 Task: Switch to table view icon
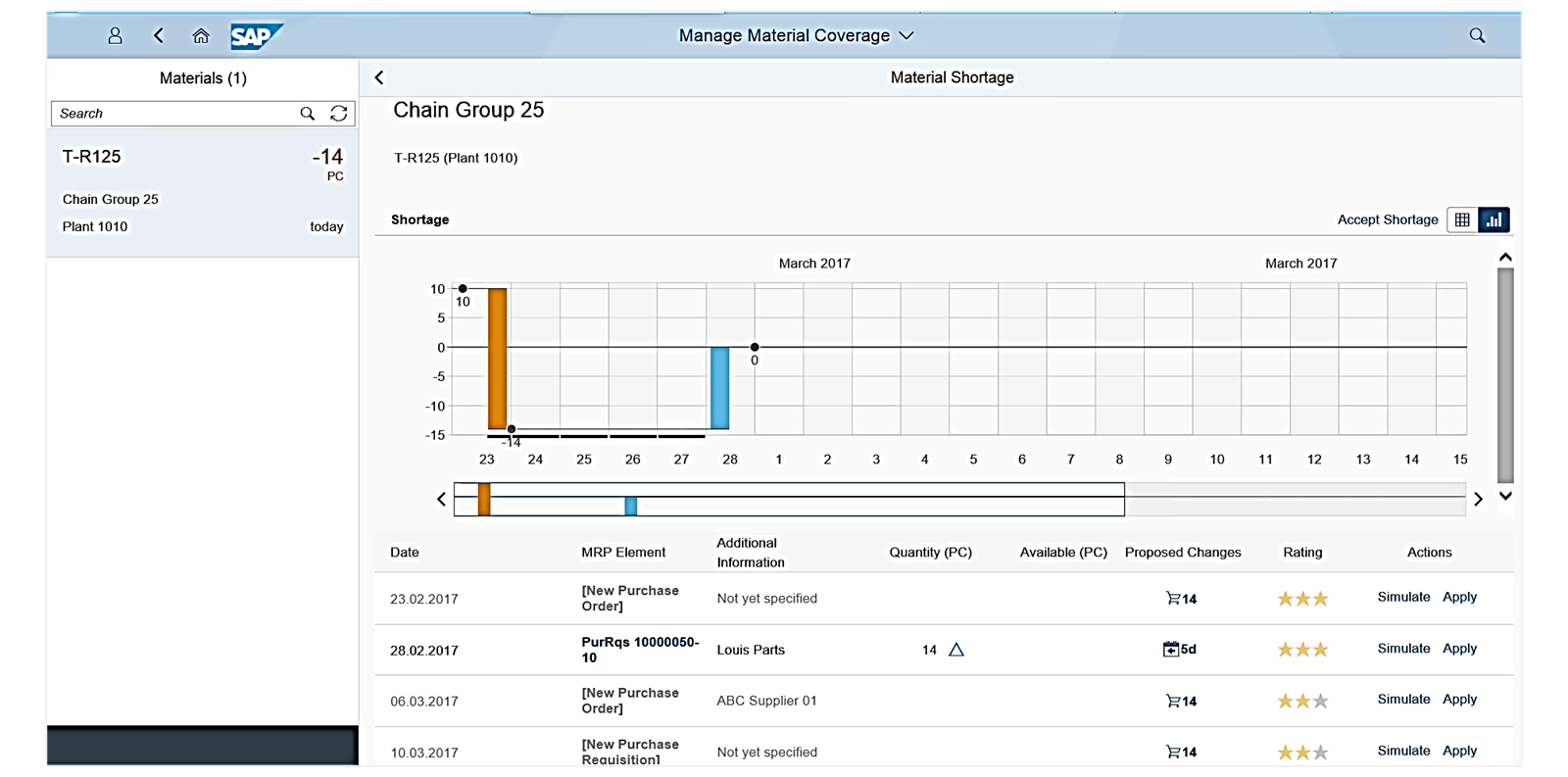point(1462,219)
